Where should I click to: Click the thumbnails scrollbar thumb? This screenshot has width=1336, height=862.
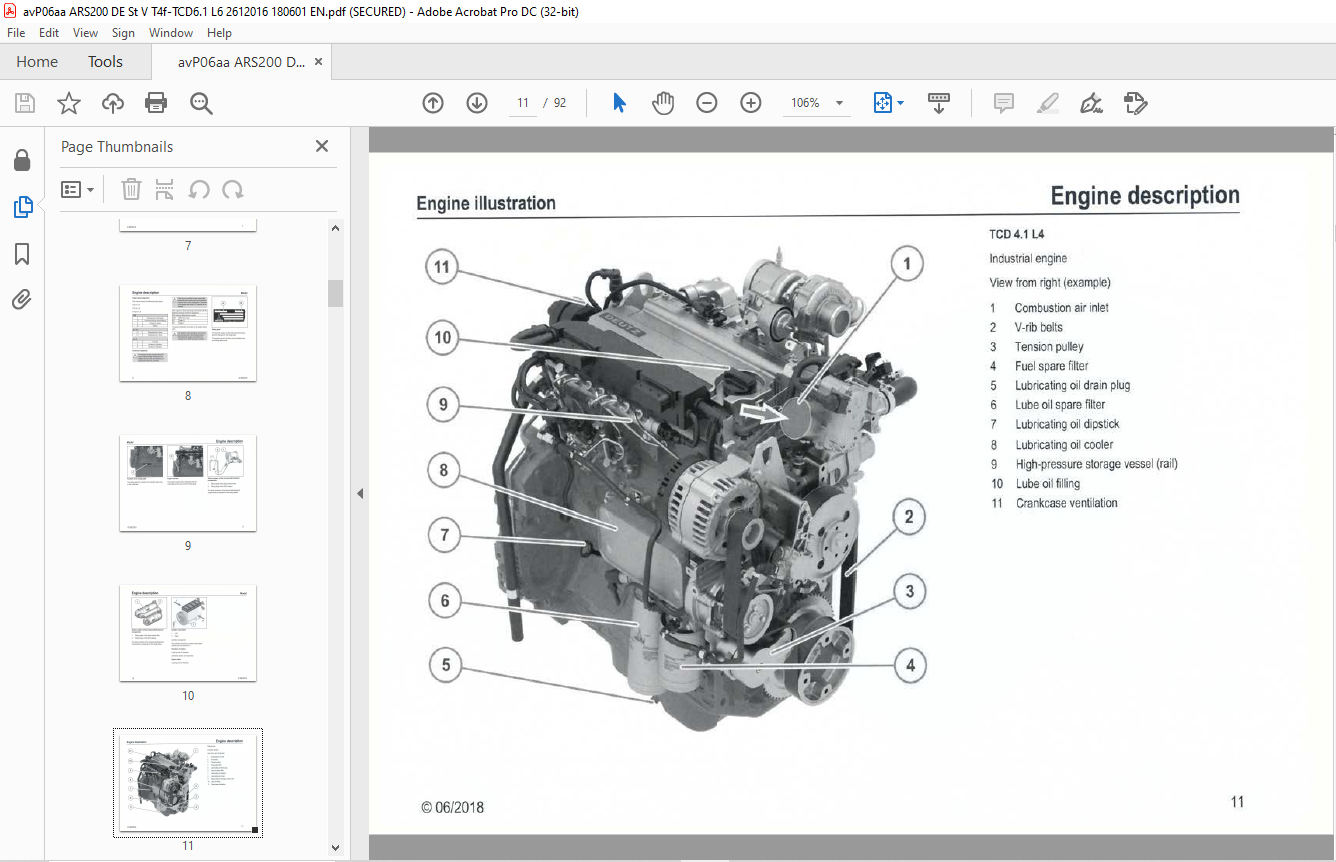(335, 293)
